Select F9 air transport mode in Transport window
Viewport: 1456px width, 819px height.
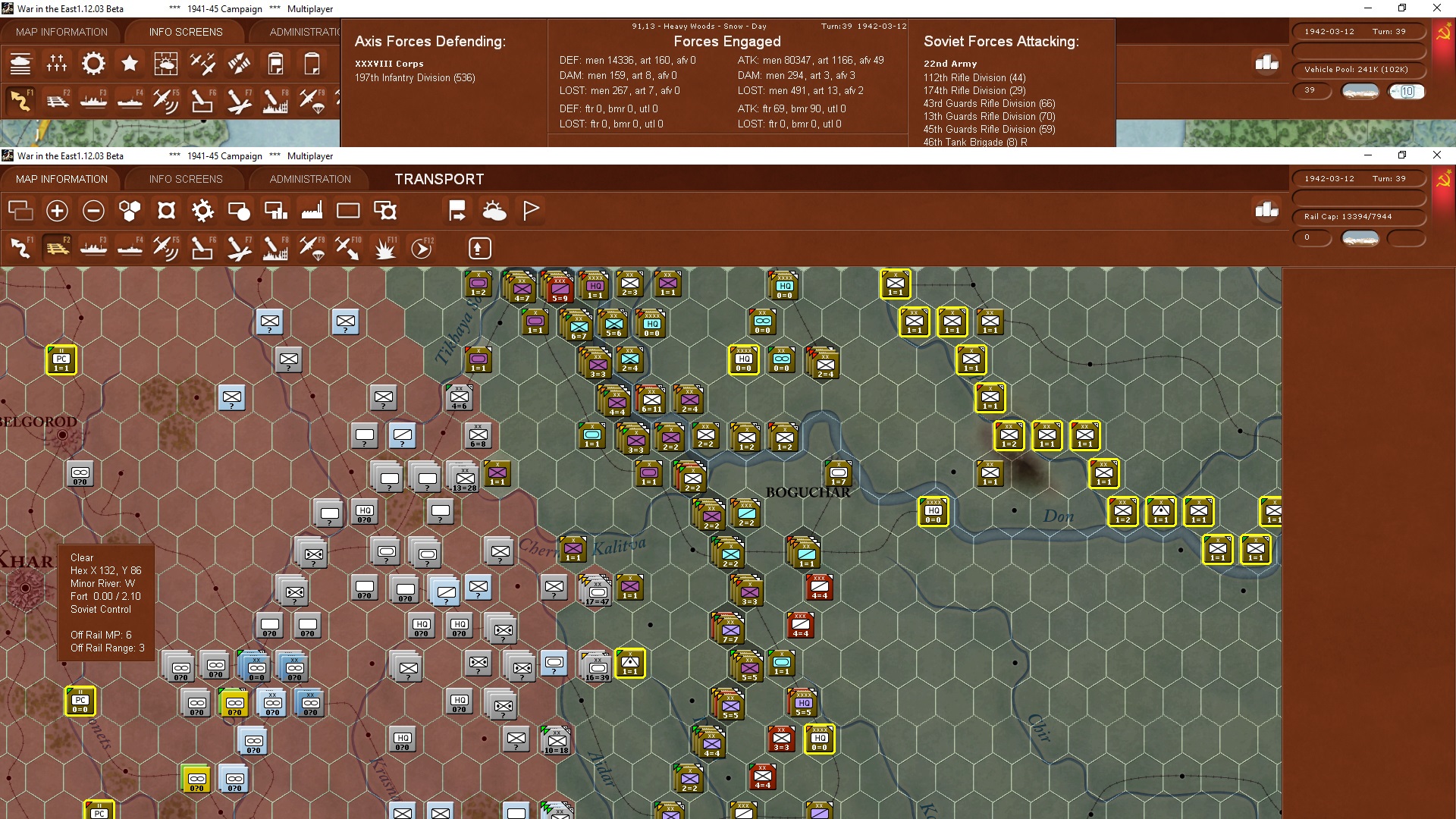click(x=312, y=248)
